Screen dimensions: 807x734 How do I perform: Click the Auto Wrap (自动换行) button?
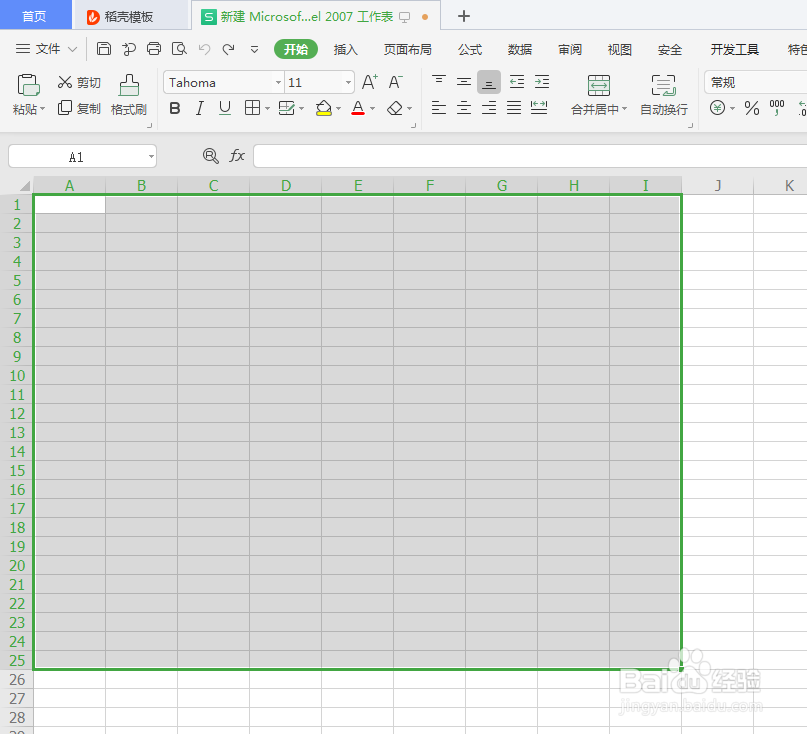click(663, 95)
